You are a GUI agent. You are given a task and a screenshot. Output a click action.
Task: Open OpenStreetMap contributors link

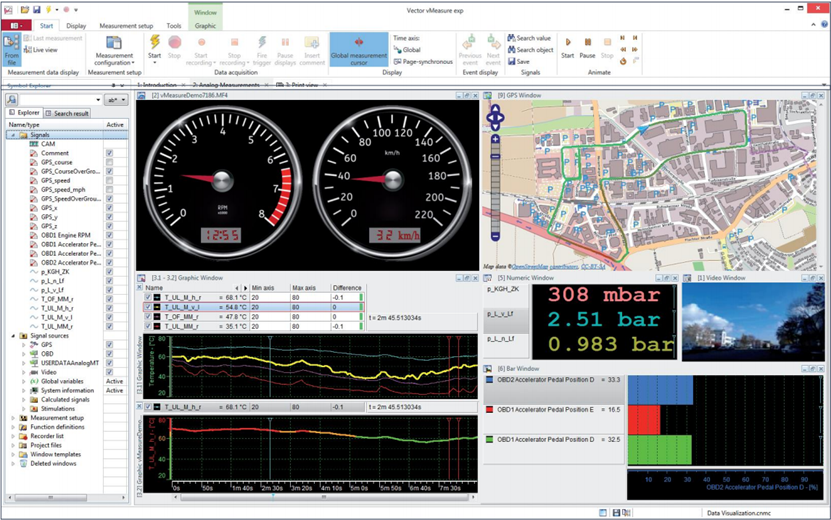(x=546, y=267)
